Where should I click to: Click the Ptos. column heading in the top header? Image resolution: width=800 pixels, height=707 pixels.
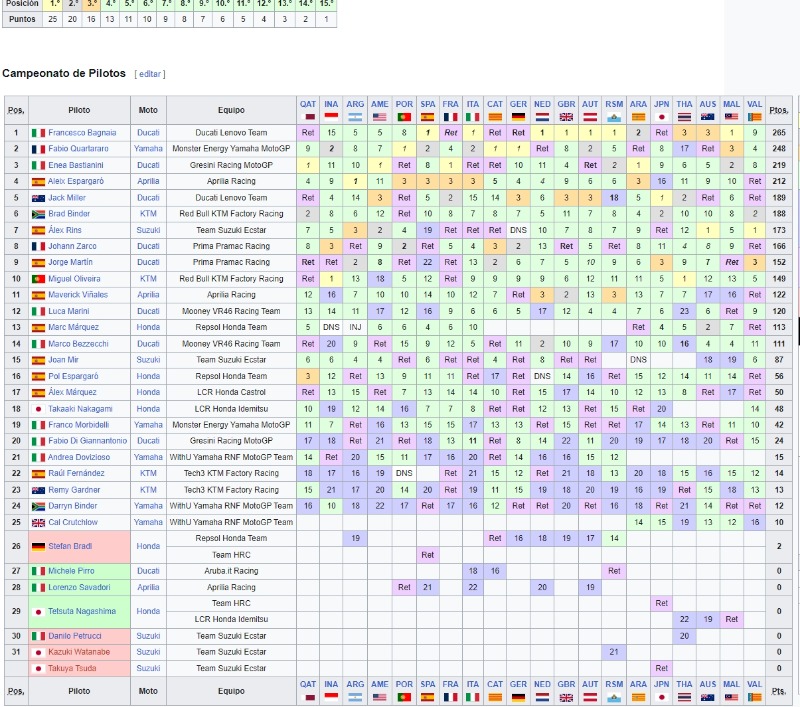[779, 110]
